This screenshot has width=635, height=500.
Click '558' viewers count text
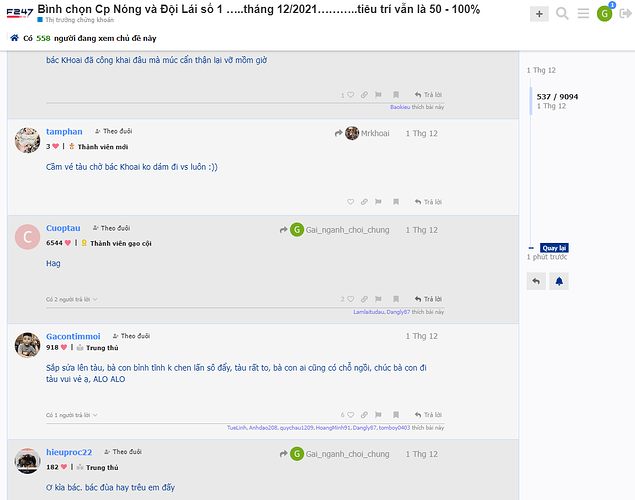[43, 38]
